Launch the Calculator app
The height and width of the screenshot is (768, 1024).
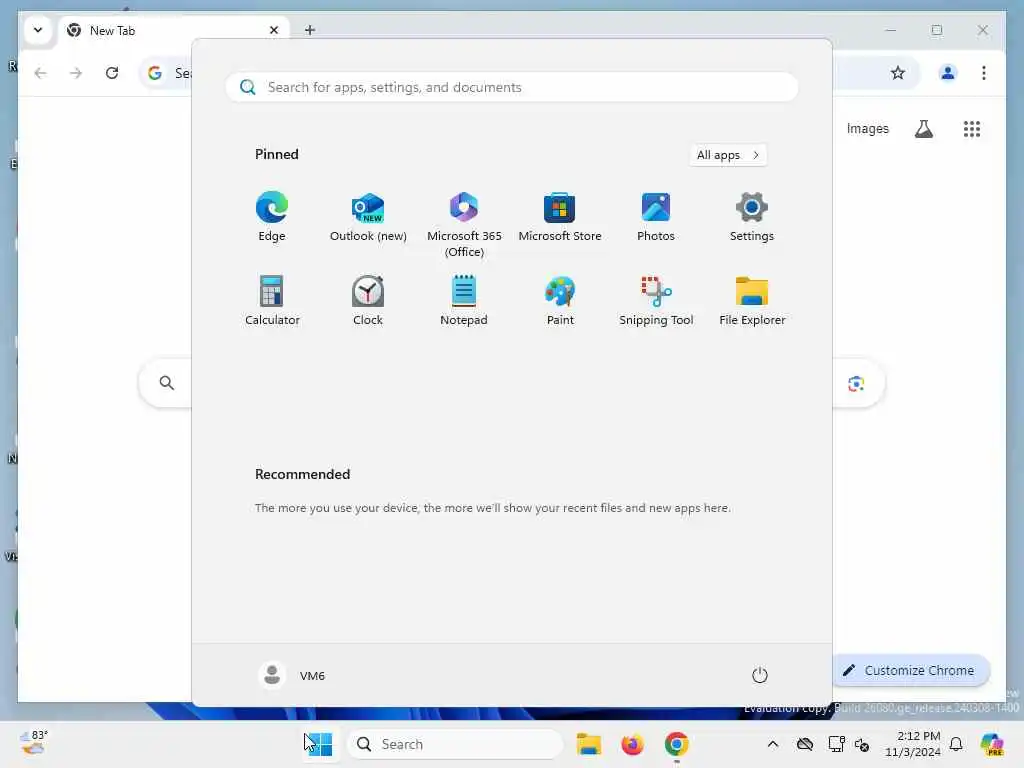point(272,300)
